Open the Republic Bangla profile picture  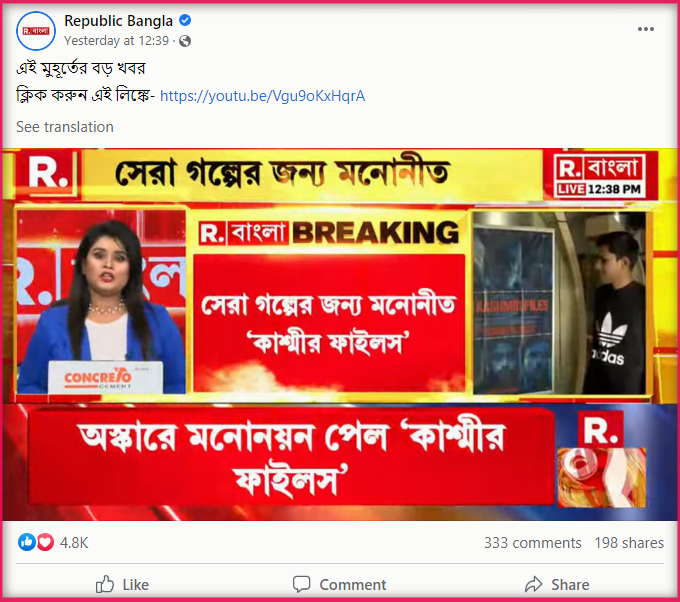36,31
